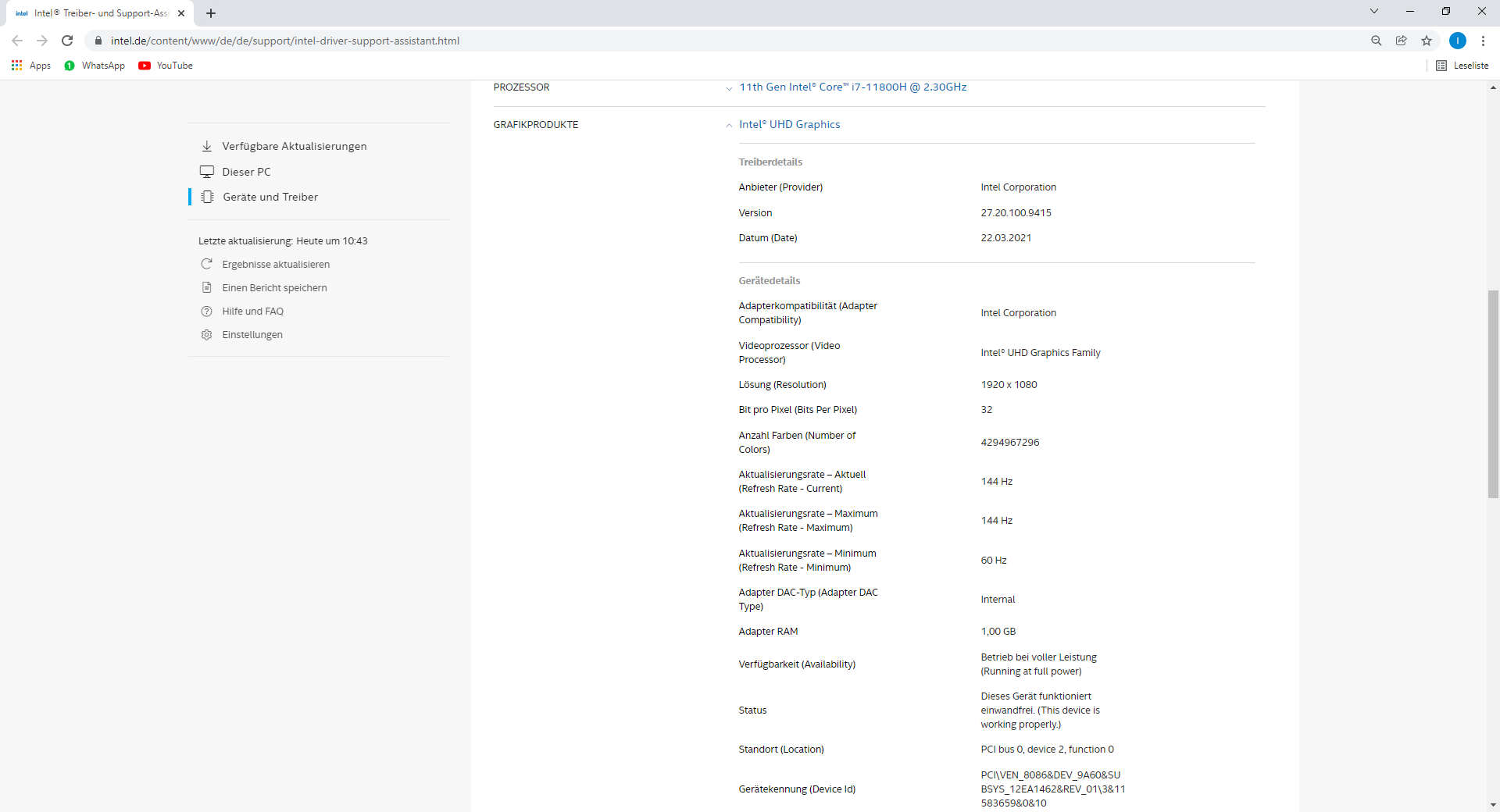
Task: Select Dieser PC in sidebar
Action: [246, 172]
